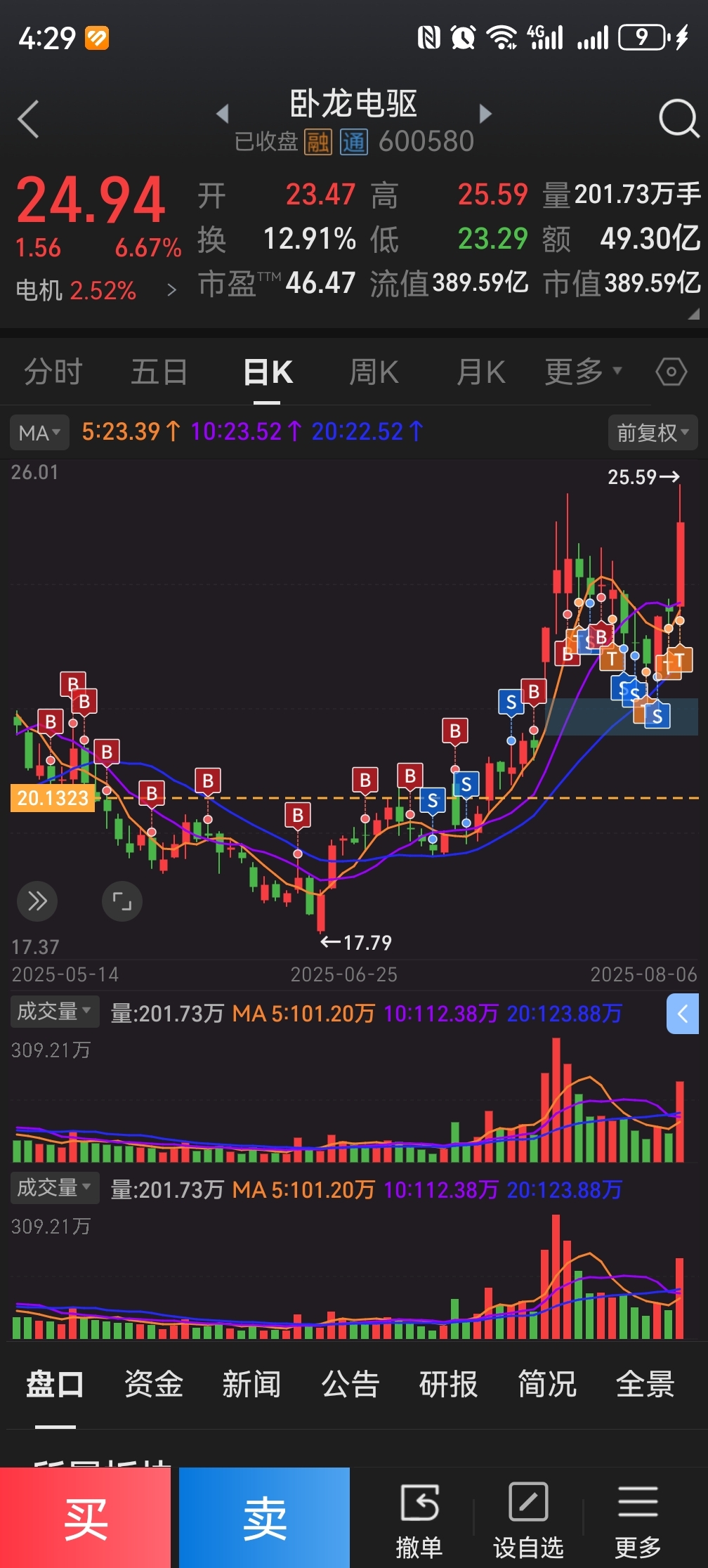Tap the blue 卖 sell button

[x=264, y=1517]
